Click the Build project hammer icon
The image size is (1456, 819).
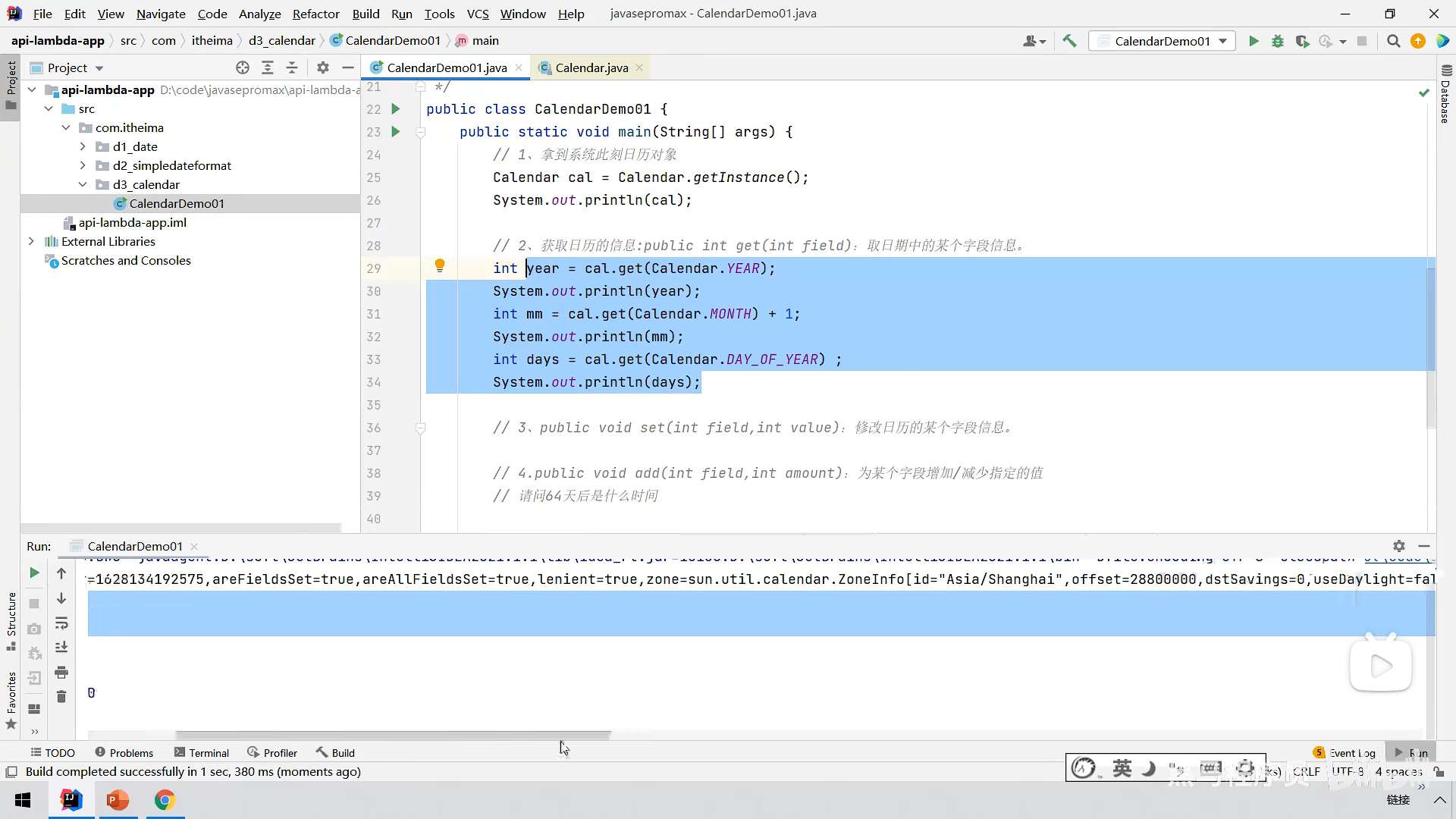tap(1069, 41)
